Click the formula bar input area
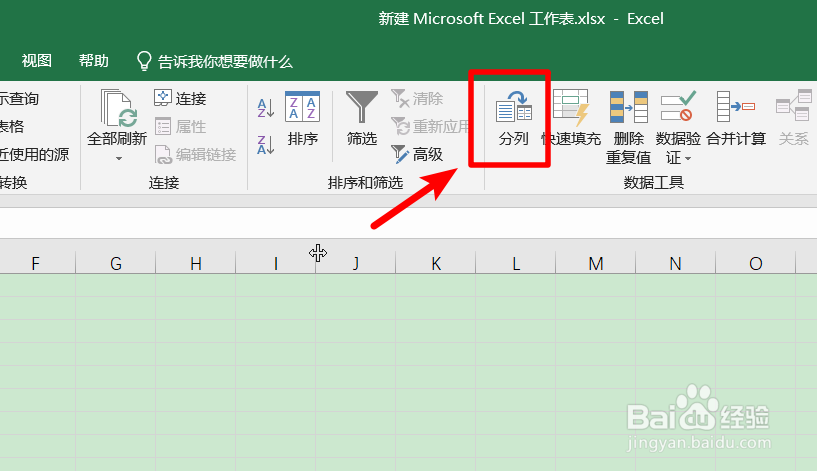Viewport: 817px width, 471px height. tap(408, 223)
